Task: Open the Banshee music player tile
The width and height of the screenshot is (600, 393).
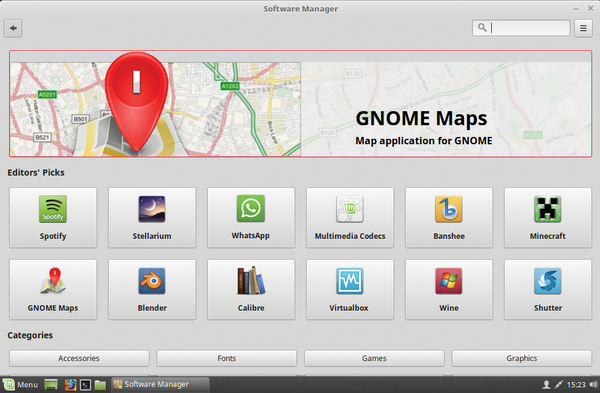Action: [449, 217]
